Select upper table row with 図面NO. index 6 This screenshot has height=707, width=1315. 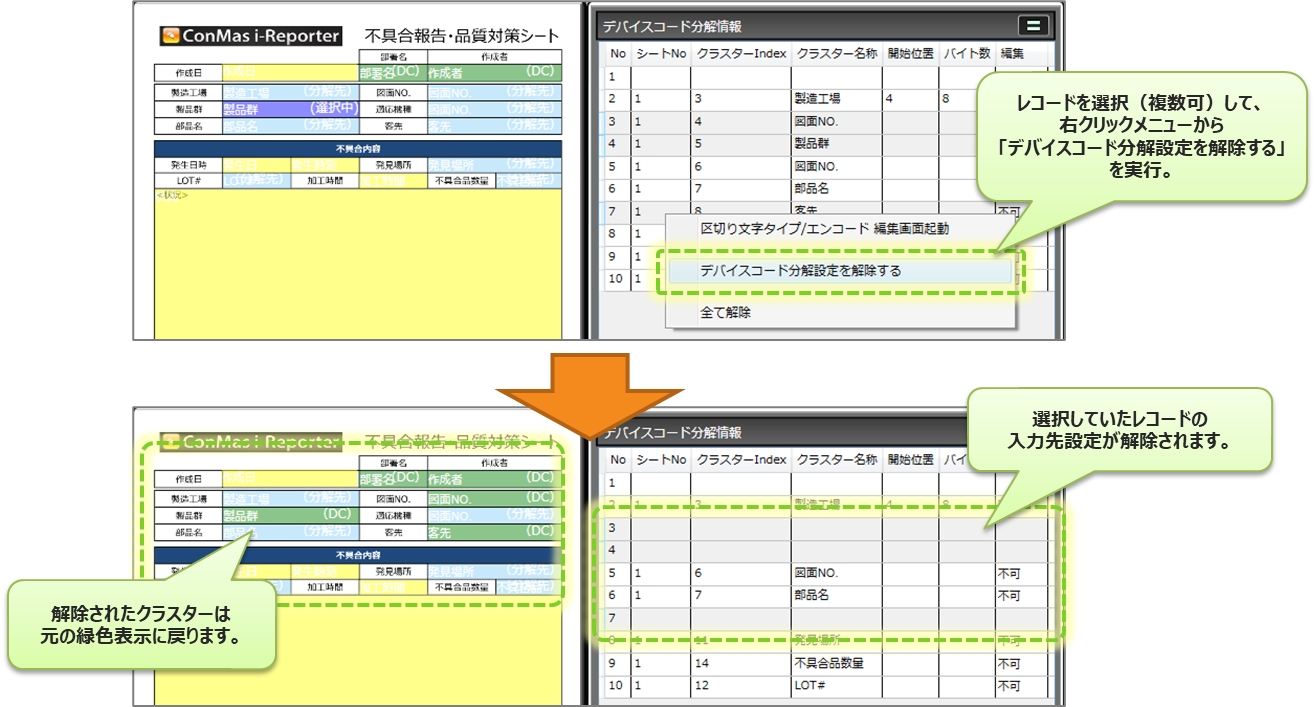(x=826, y=165)
